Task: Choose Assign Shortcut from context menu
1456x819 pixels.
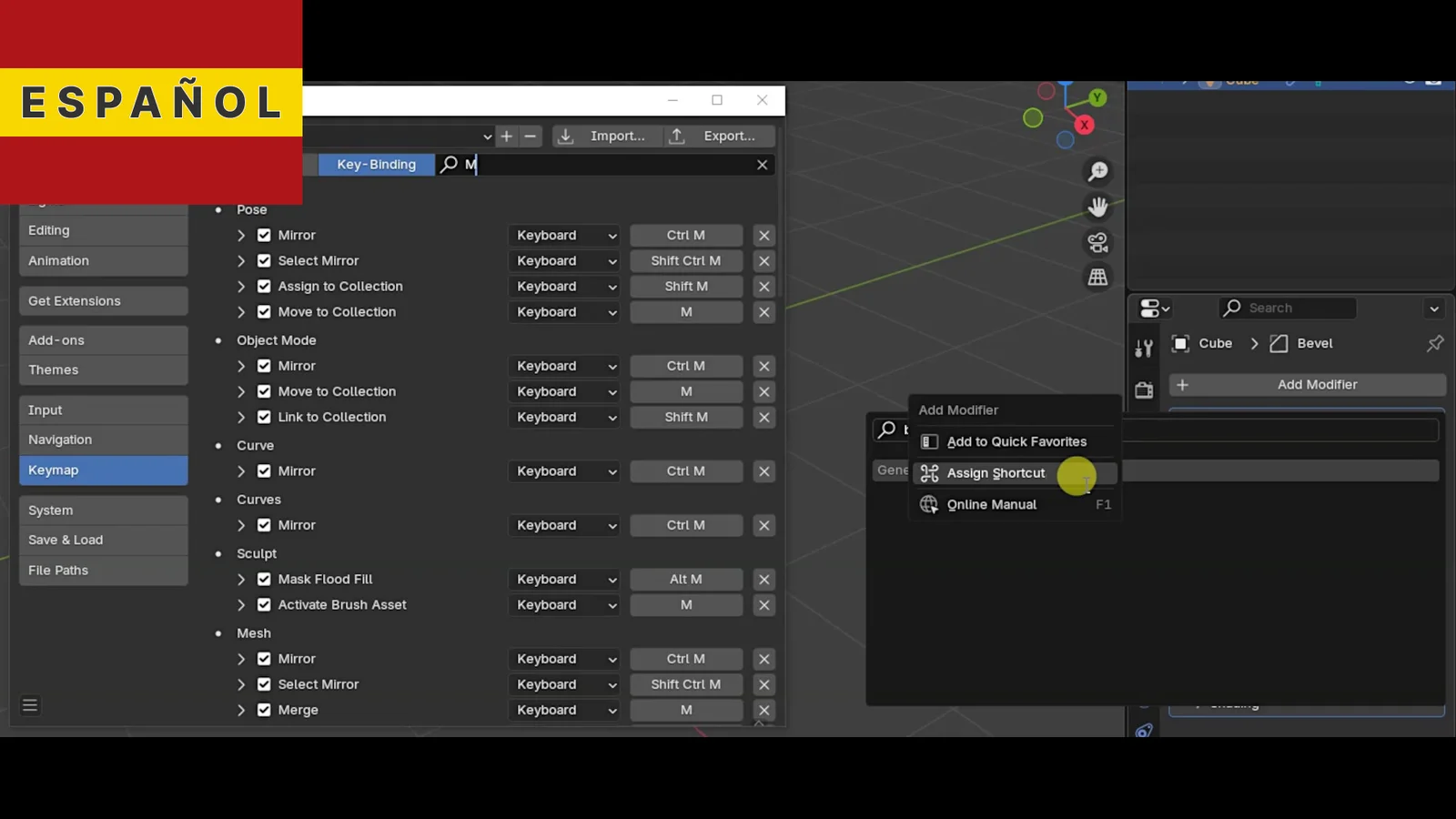Action: (x=996, y=473)
